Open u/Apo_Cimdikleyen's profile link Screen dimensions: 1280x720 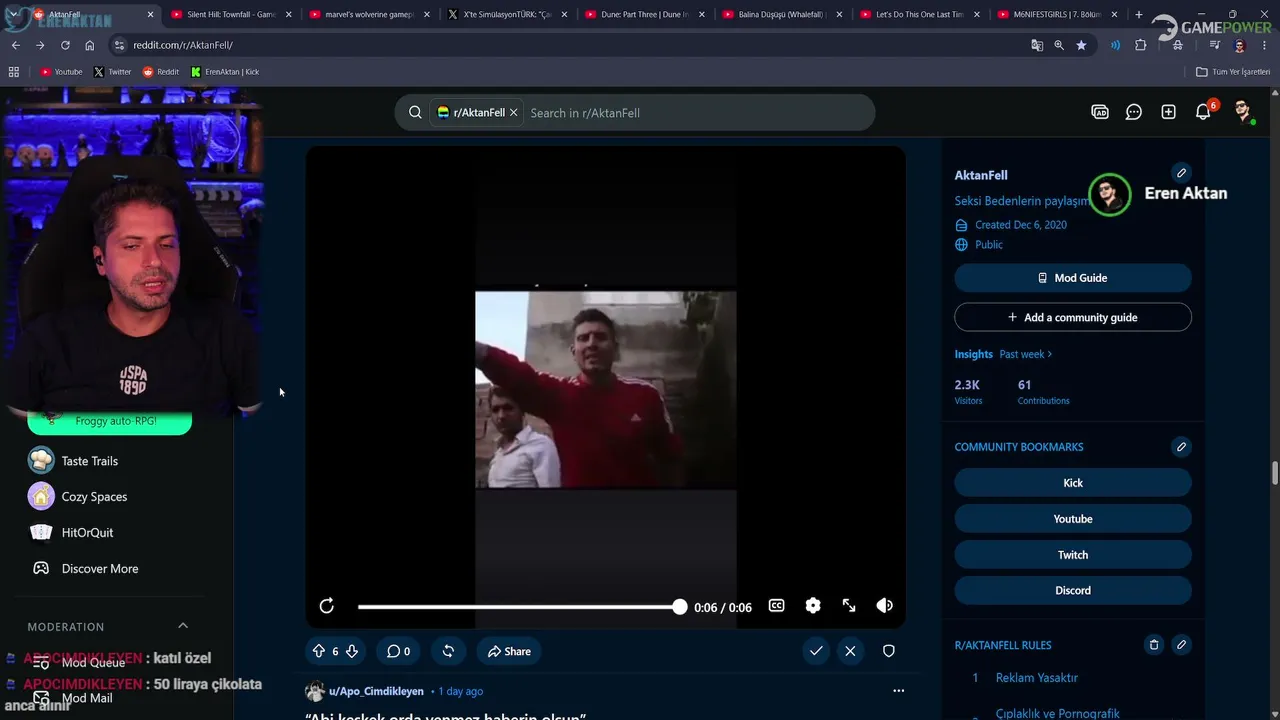[x=376, y=691]
